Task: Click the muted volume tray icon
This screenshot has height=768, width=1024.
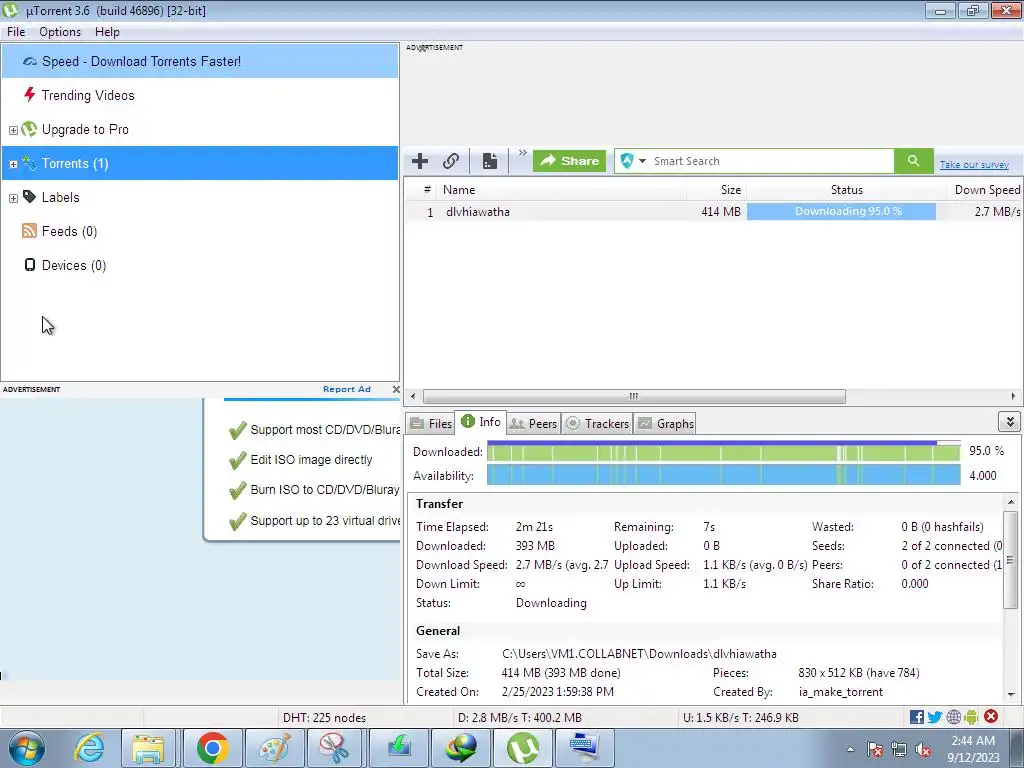Action: tap(923, 750)
